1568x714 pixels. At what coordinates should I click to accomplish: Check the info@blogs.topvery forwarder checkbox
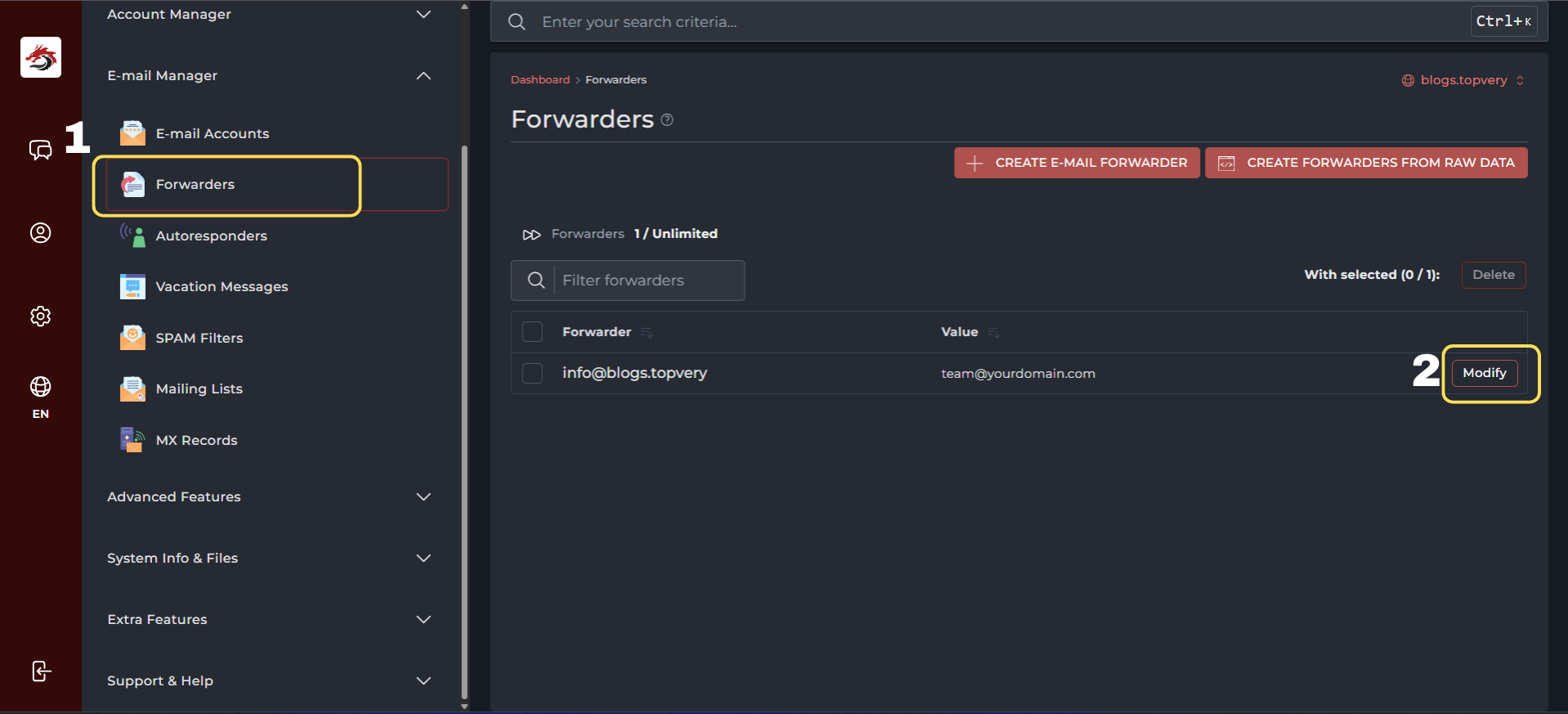532,373
